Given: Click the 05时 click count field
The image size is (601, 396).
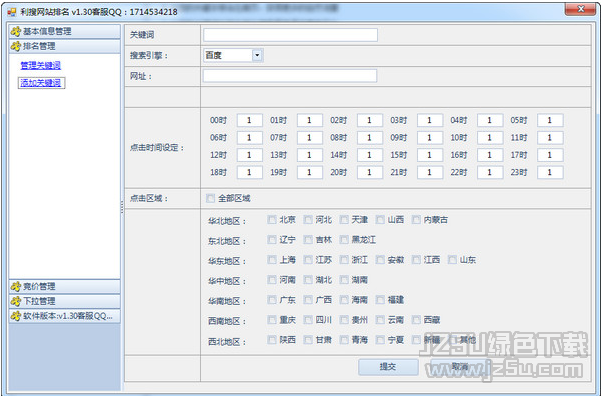Looking at the screenshot, I should [550, 120].
